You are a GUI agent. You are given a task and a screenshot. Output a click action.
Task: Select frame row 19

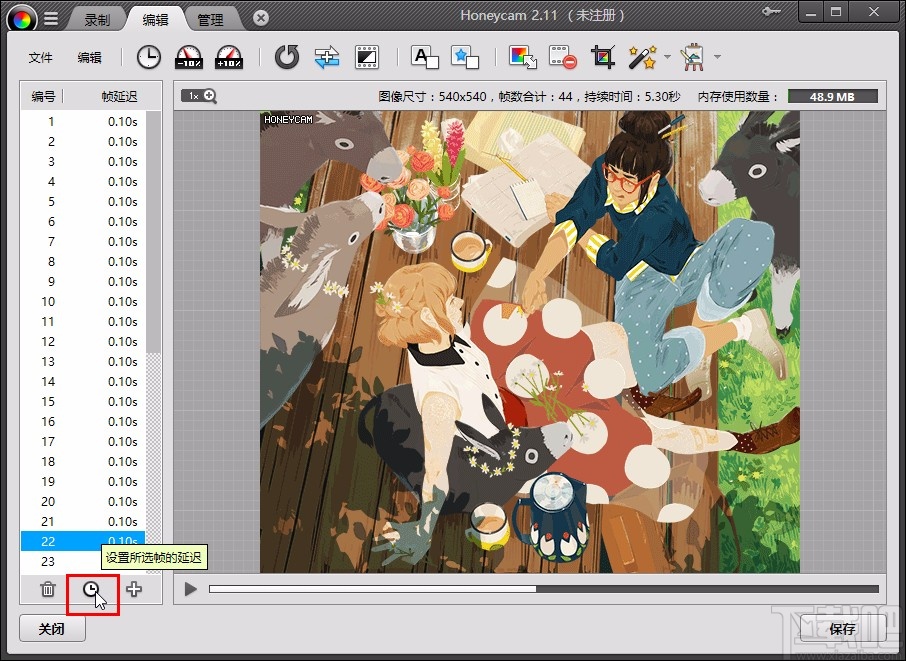[x=83, y=481]
